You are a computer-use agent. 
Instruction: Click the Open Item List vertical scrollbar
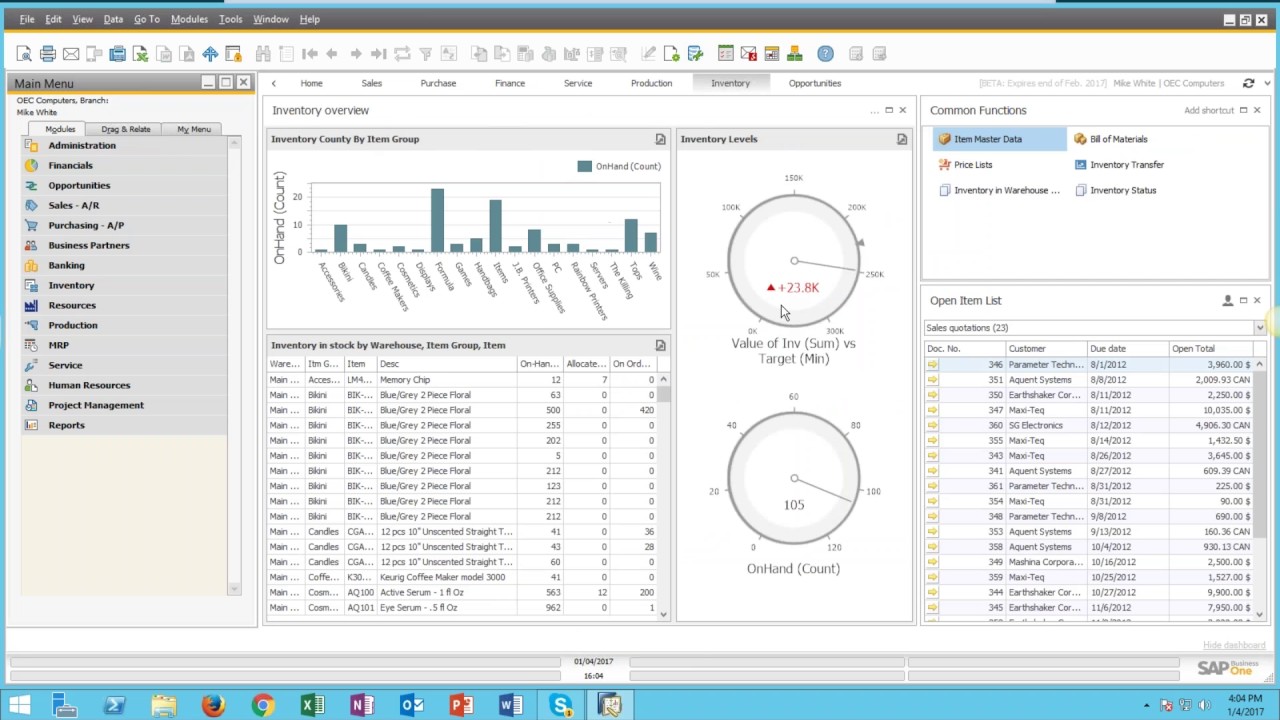pos(1259,490)
